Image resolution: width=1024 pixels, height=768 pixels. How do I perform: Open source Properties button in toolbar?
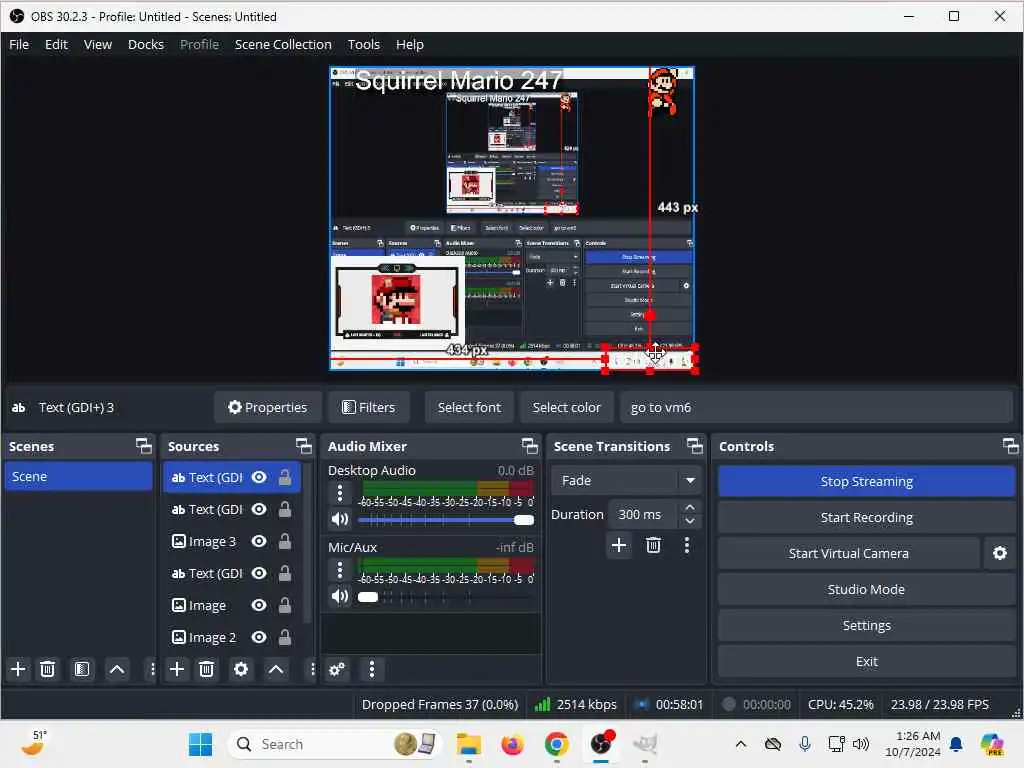point(267,407)
